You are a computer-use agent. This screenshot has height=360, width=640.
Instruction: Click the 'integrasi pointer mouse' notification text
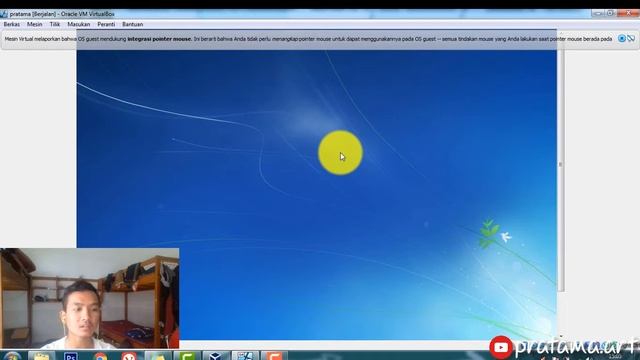(x=159, y=39)
